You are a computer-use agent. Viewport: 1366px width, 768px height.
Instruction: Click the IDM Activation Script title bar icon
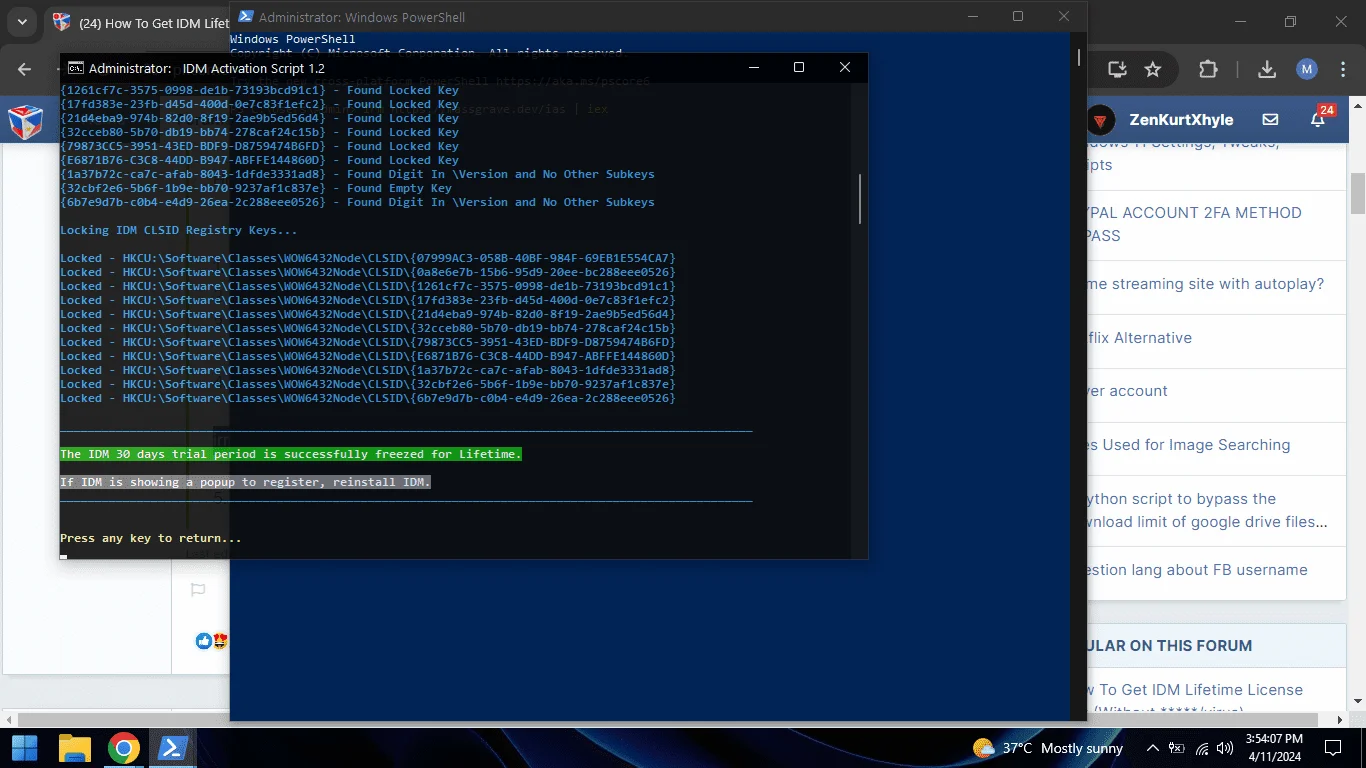pyautogui.click(x=75, y=68)
